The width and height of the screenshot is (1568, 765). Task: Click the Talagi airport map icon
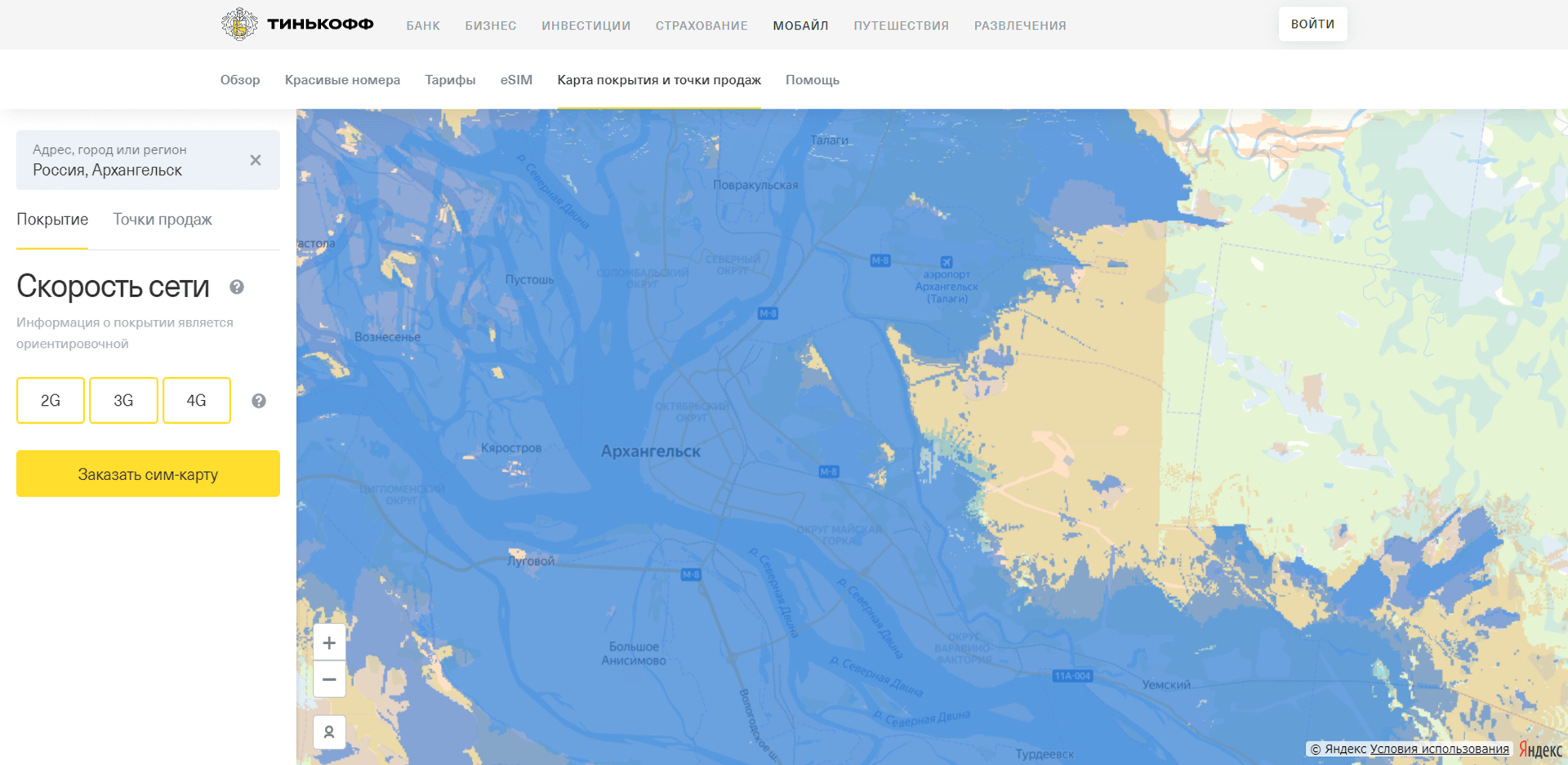[947, 262]
